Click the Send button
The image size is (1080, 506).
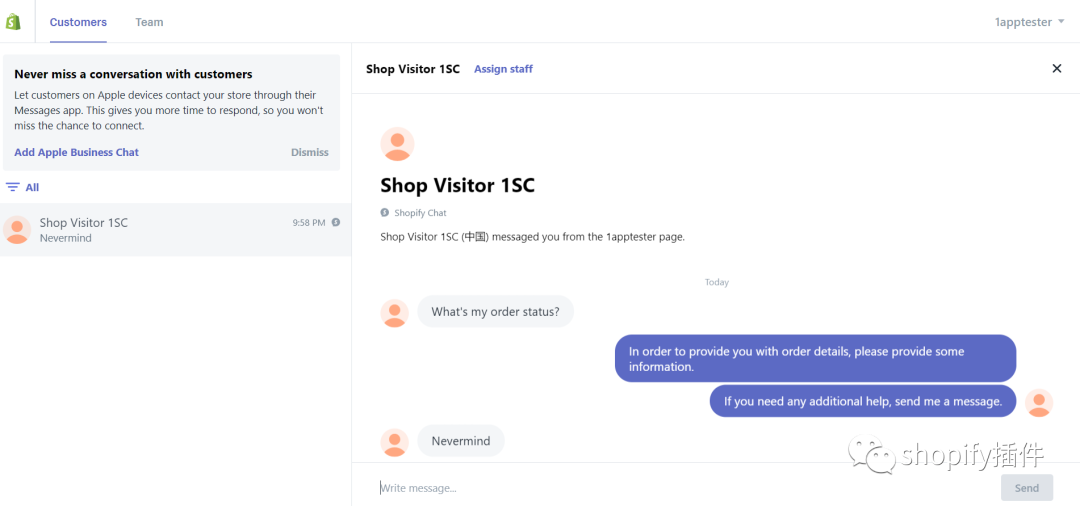[1026, 487]
